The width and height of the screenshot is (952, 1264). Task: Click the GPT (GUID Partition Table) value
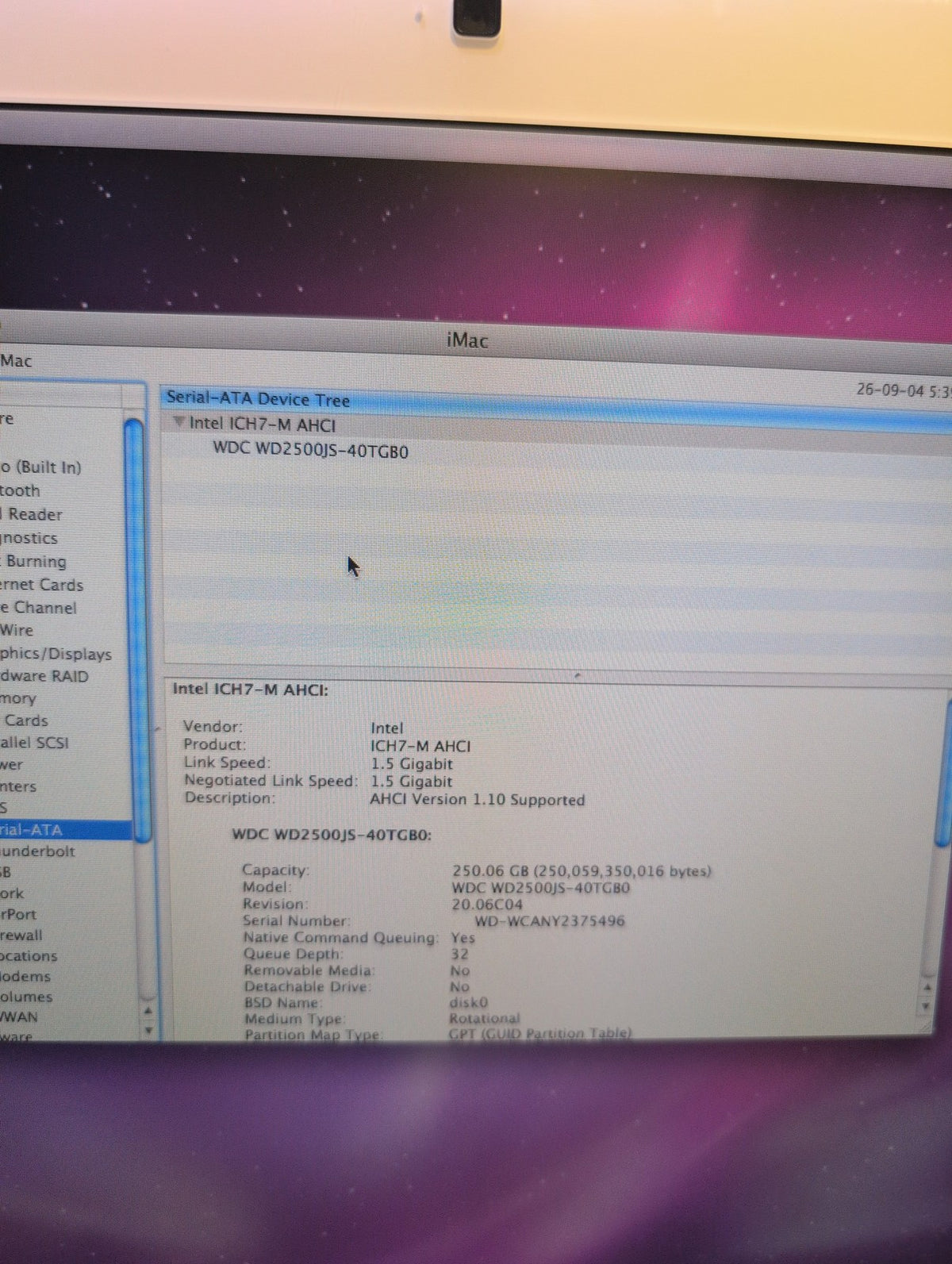click(540, 1033)
